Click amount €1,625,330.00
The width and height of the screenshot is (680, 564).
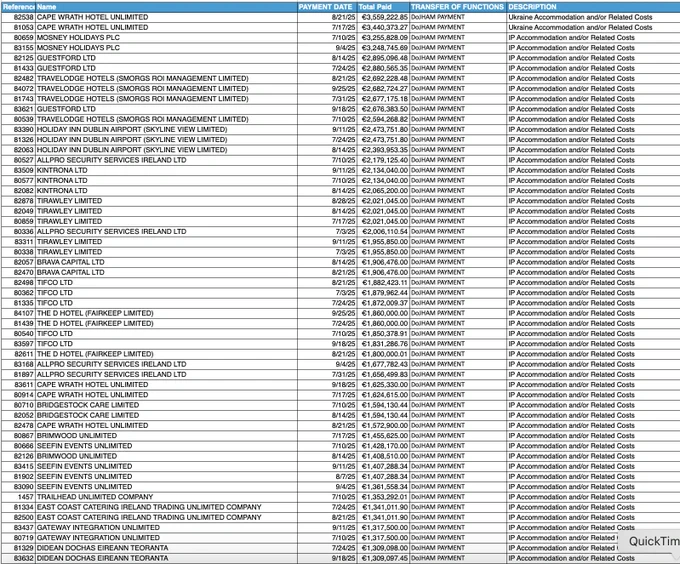[385, 385]
